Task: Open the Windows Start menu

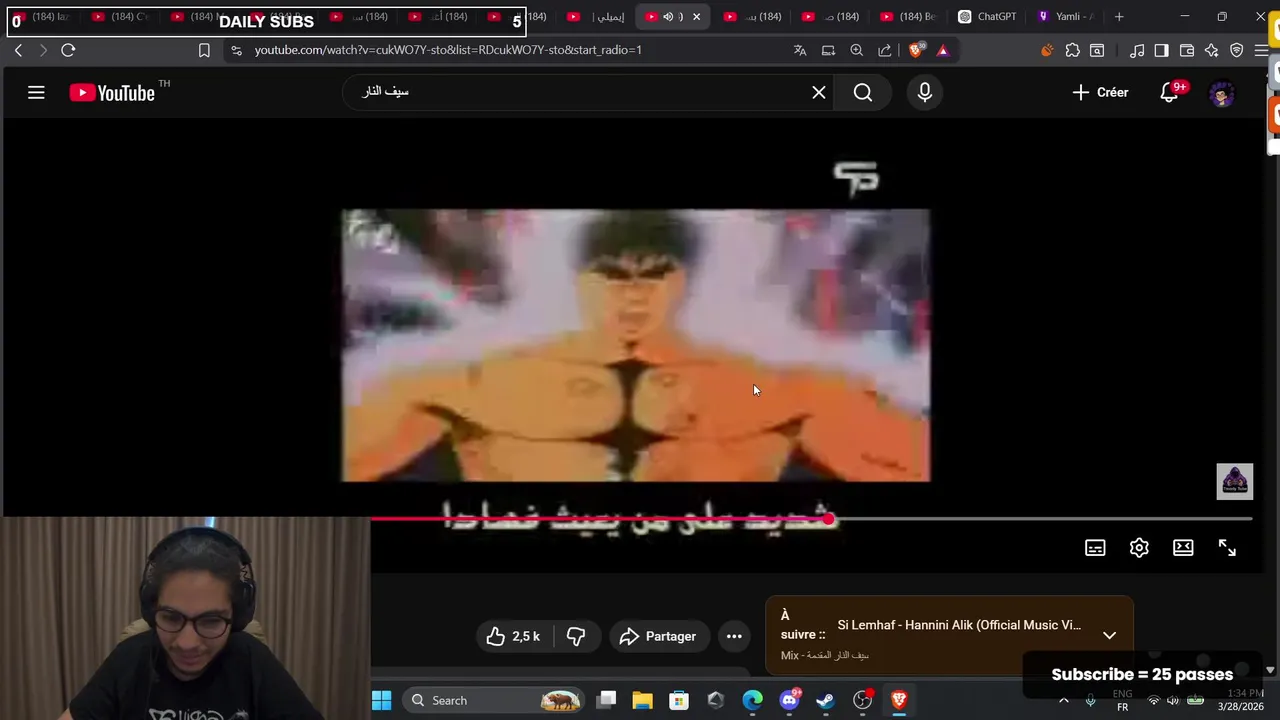Action: 381,700
